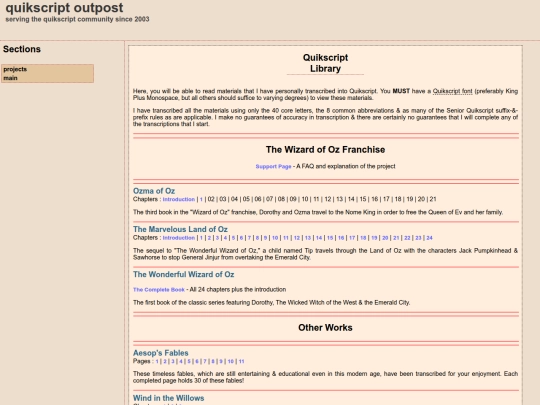Image resolution: width=540 pixels, height=405 pixels.
Task: Open chapter 8 of Marvelous Land of Oz
Action: [x=257, y=238]
